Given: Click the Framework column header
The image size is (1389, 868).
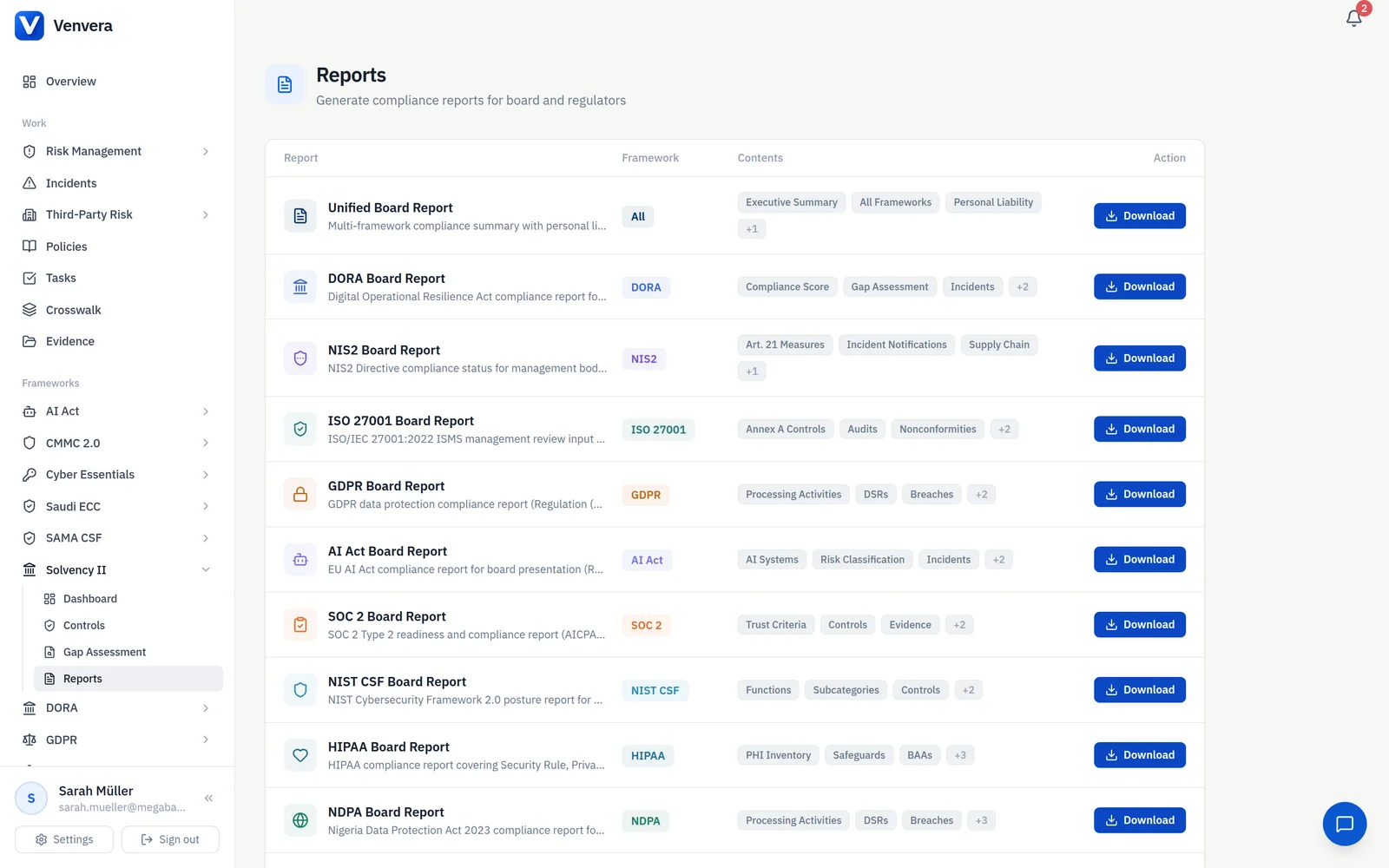Looking at the screenshot, I should pyautogui.click(x=650, y=158).
